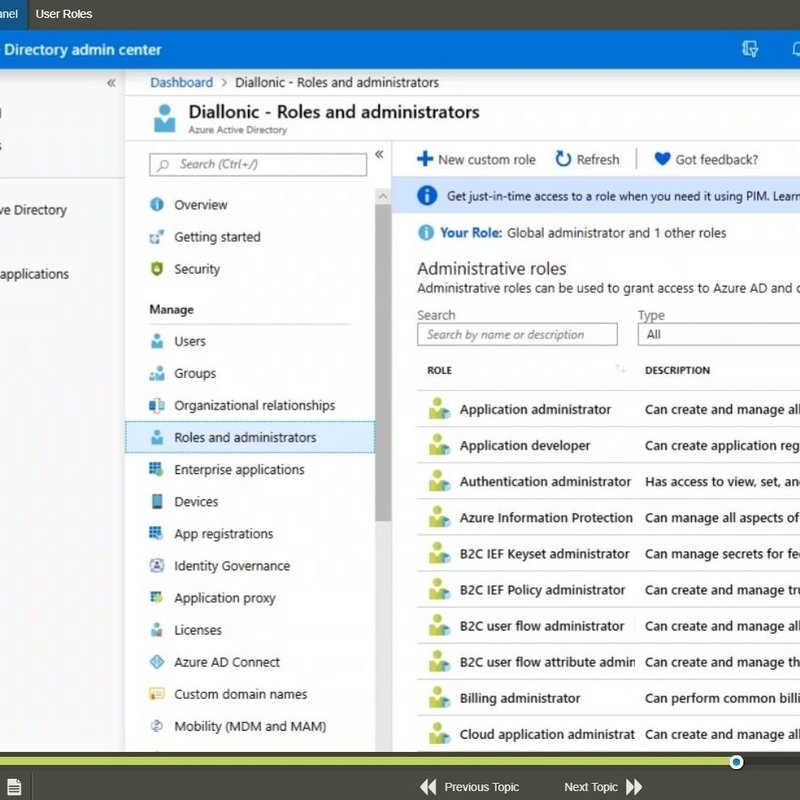Open Security in the side menu

pos(197,269)
